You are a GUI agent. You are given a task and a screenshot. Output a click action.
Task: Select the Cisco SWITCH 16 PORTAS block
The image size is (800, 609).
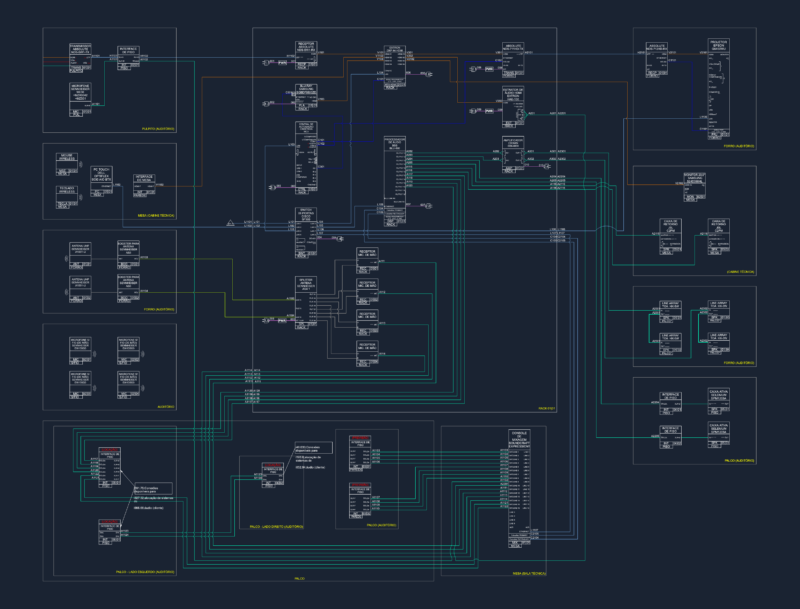(x=306, y=233)
